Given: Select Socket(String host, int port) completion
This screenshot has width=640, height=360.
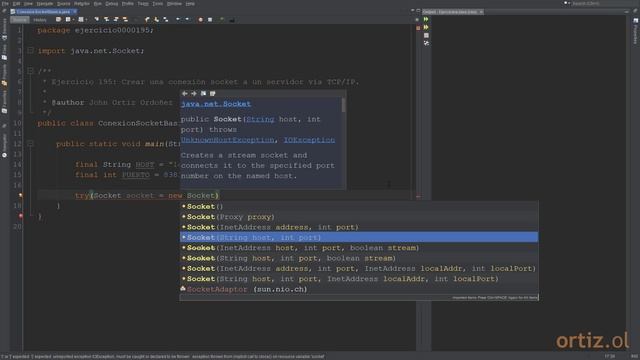Looking at the screenshot, I should tap(359, 237).
